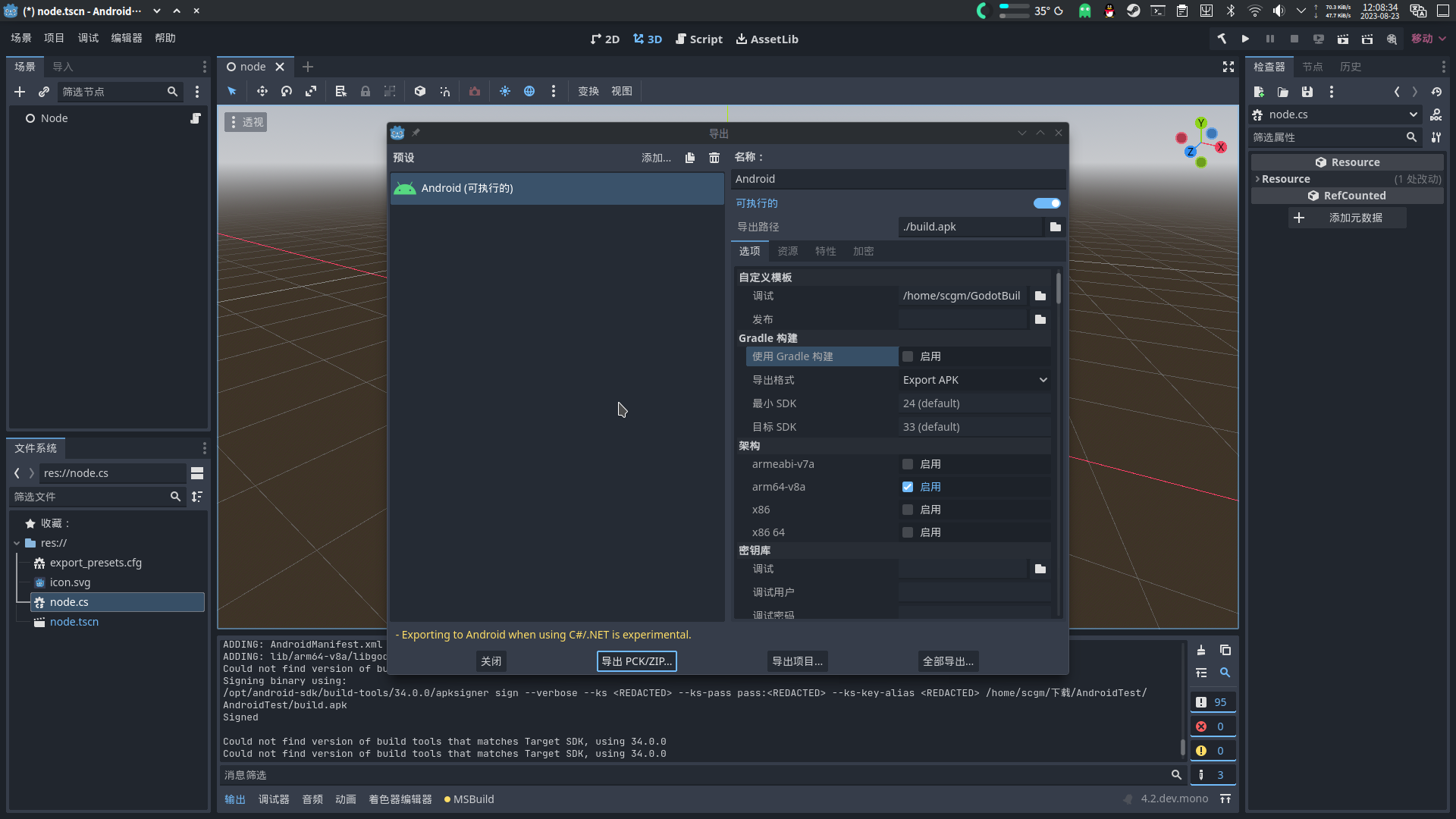This screenshot has width=1456, height=819.
Task: Switch to the 资源 tab in the export dialog
Action: 787,251
